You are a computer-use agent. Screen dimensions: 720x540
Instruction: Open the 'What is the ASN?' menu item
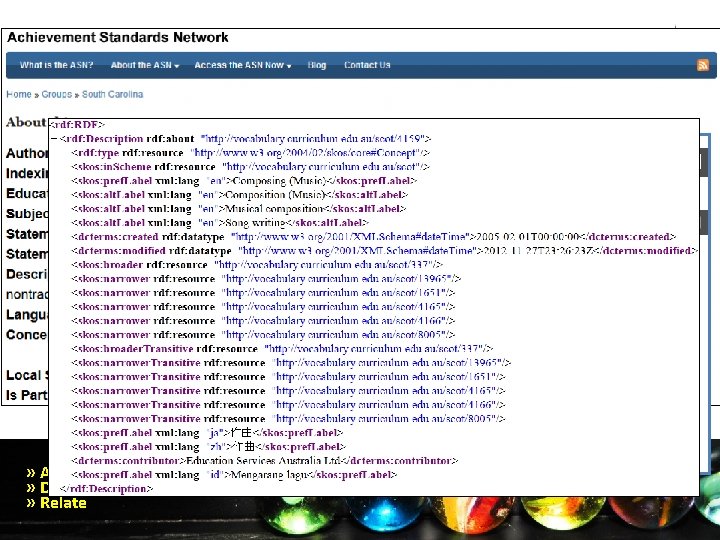[x=56, y=65]
